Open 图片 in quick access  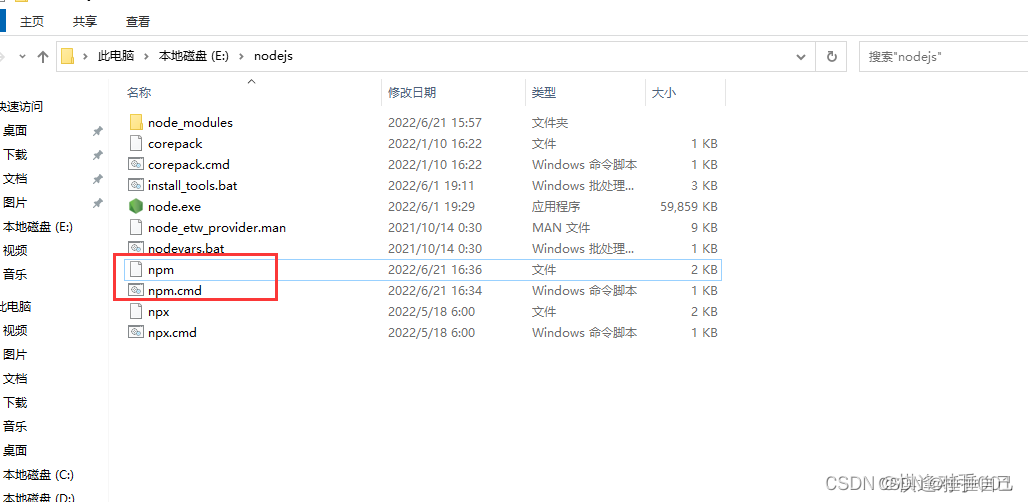[15, 203]
